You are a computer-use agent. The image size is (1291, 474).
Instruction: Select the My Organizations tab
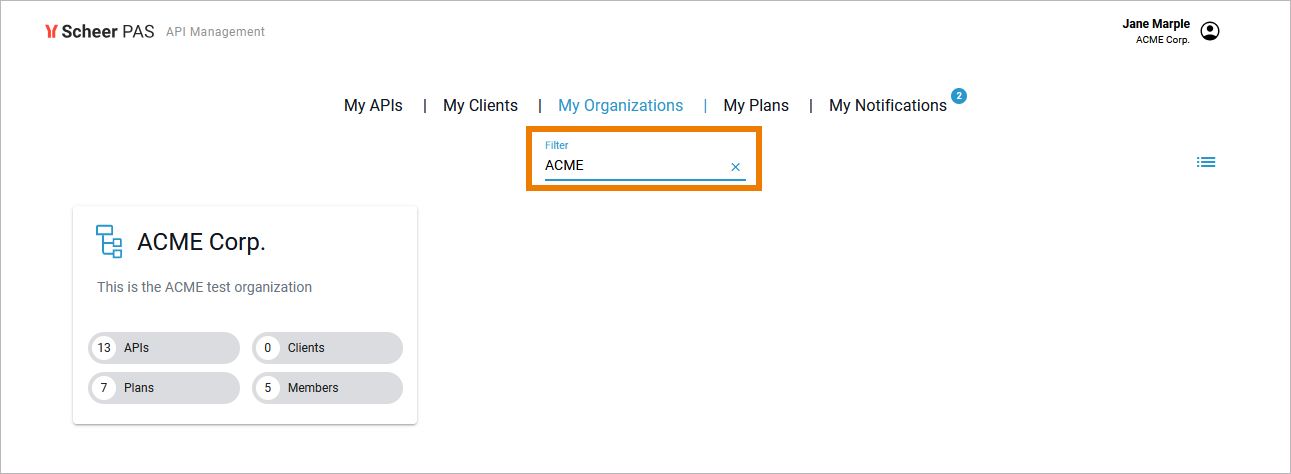pos(620,105)
